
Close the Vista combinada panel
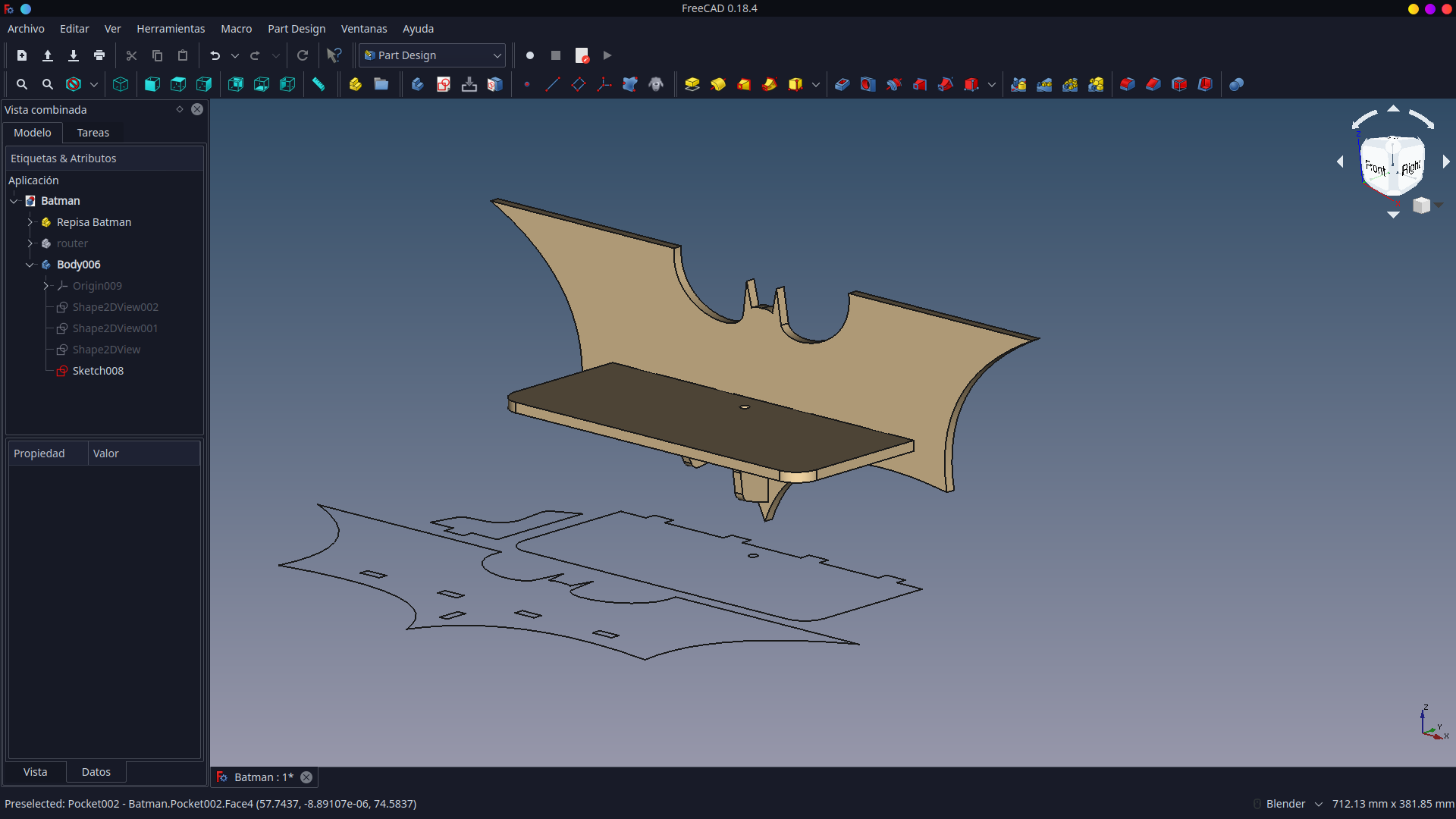pos(197,109)
